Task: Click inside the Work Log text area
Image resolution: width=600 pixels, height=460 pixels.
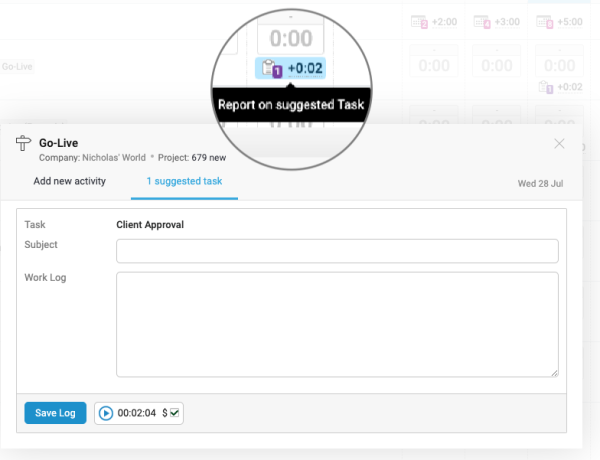Action: click(337, 324)
